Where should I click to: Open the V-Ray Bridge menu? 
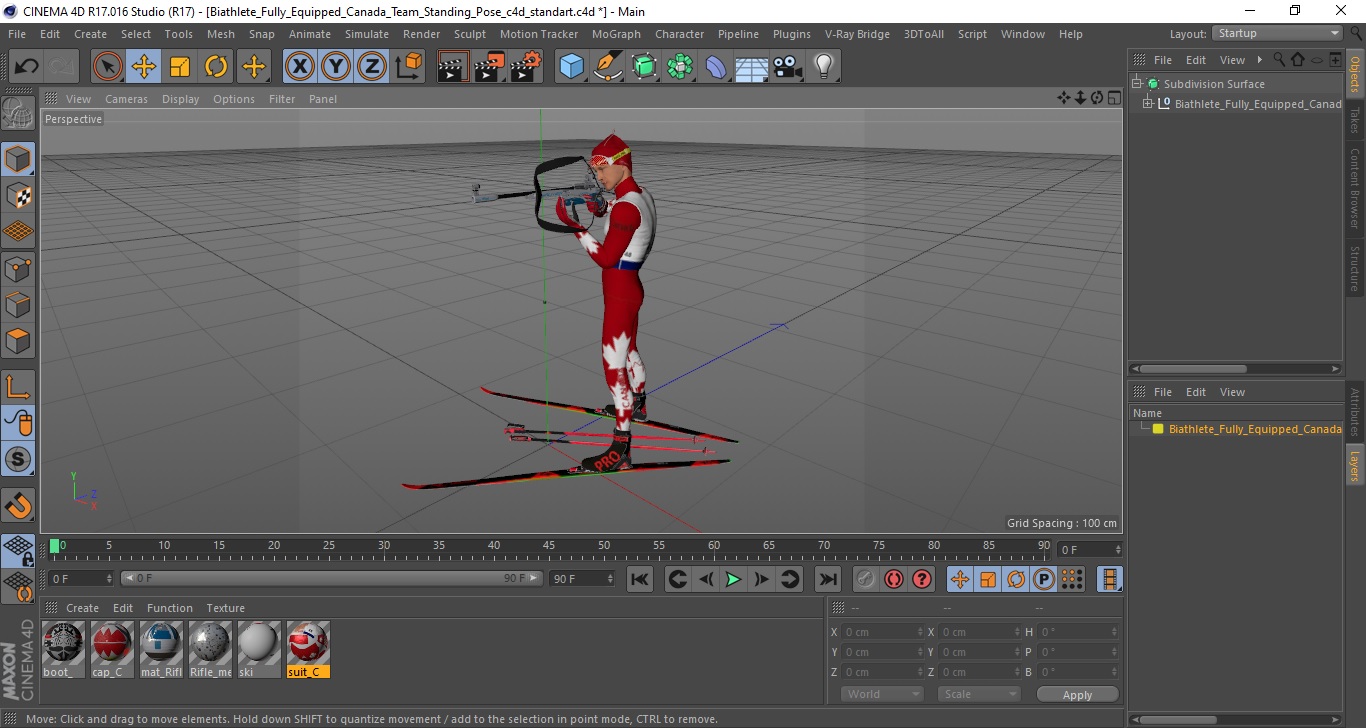pyautogui.click(x=857, y=34)
